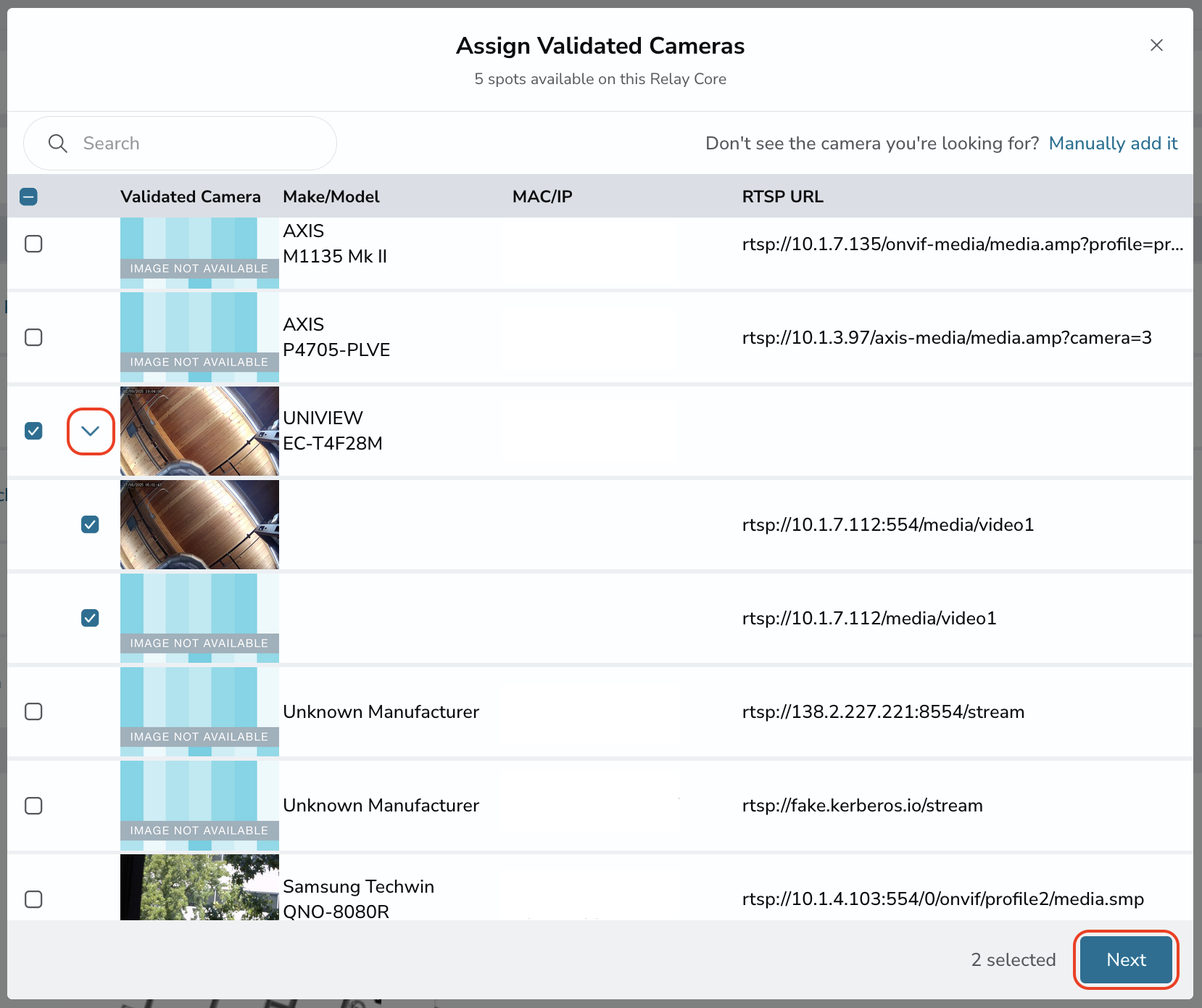This screenshot has width=1202, height=1008.
Task: Click the Validated Camera column header
Action: pyautogui.click(x=191, y=197)
